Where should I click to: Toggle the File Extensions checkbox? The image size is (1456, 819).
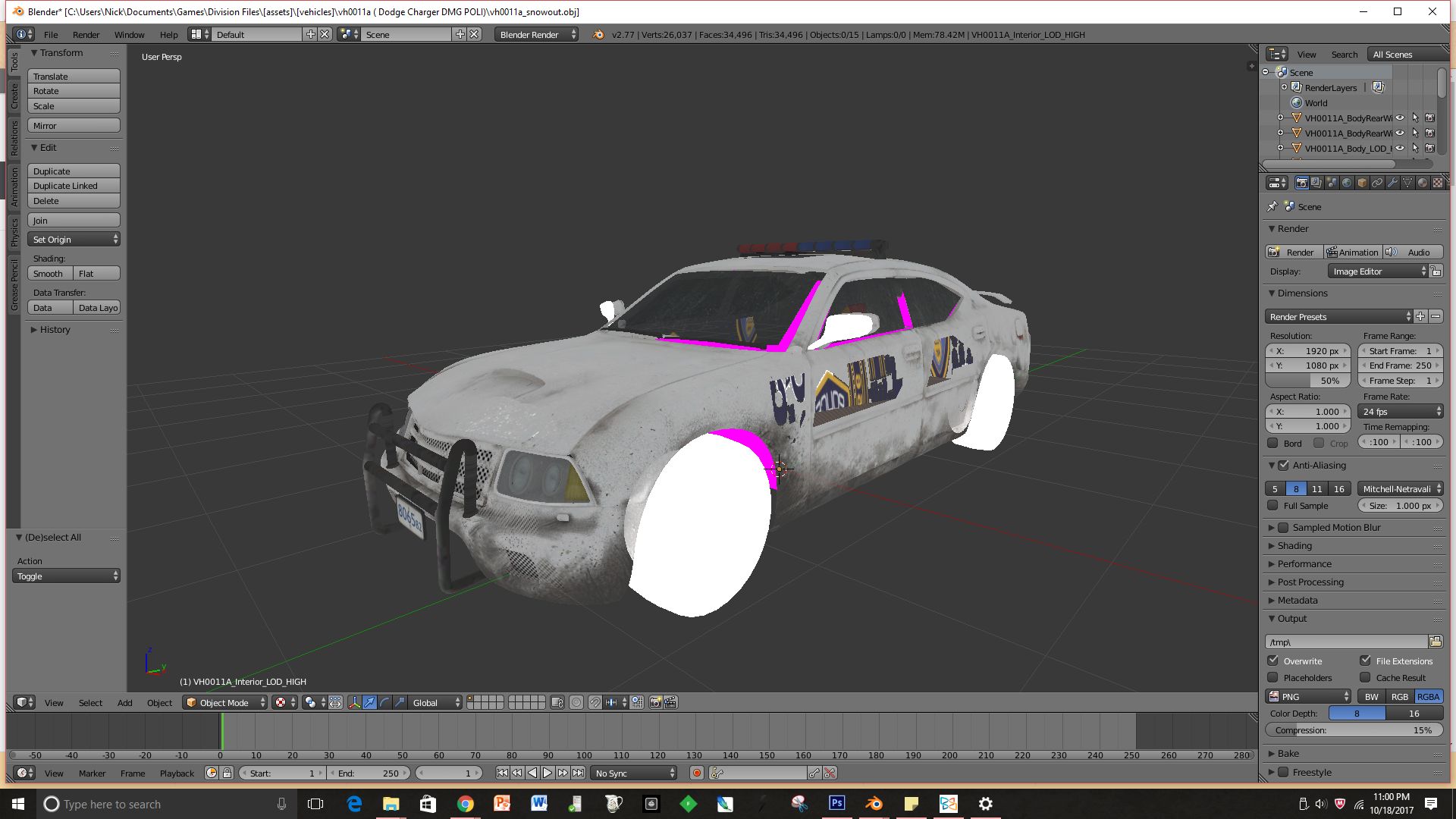1365,661
